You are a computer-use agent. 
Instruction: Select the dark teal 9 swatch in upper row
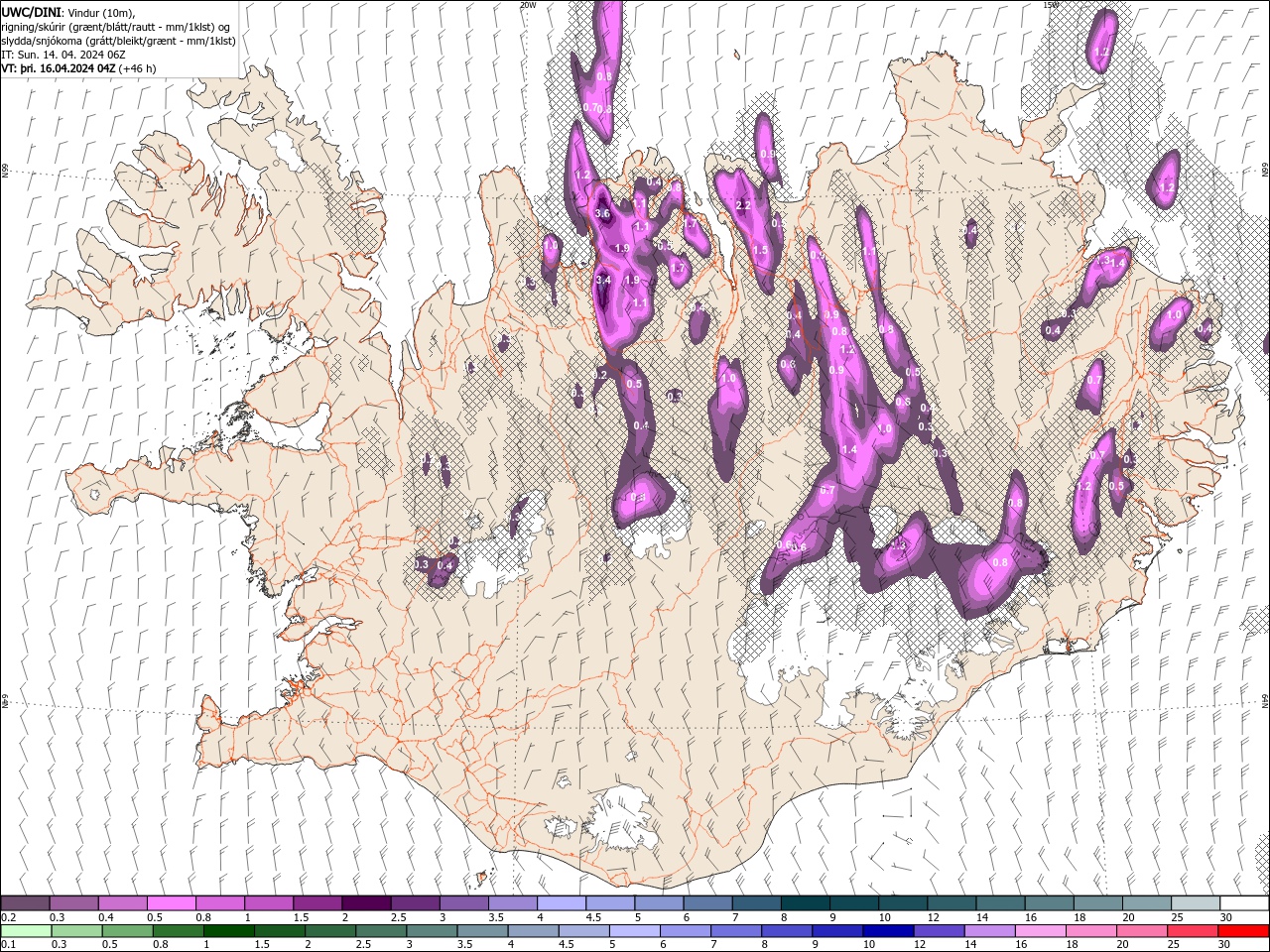pyautogui.click(x=853, y=903)
